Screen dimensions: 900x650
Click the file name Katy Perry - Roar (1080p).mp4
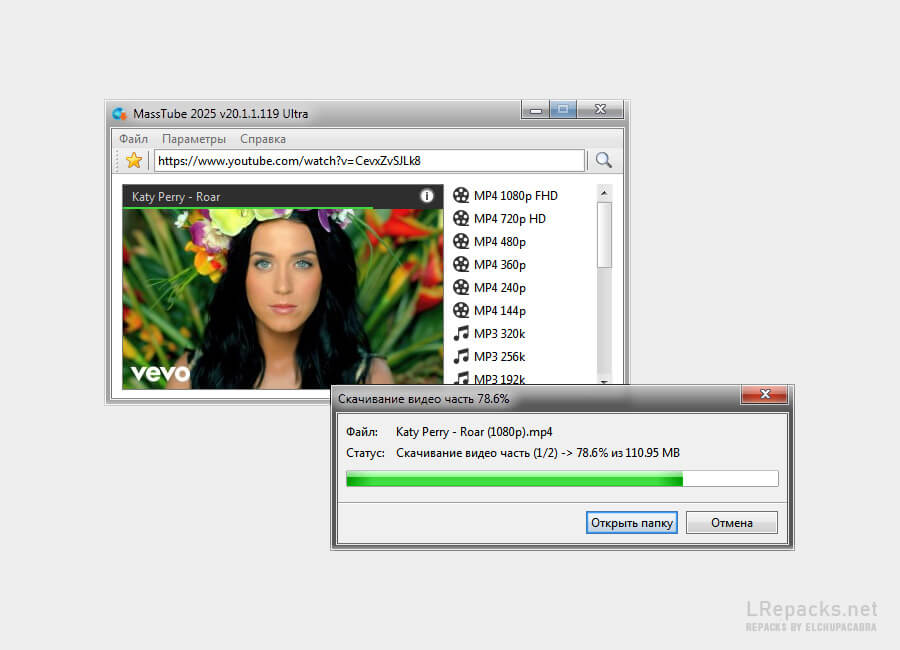point(474,432)
